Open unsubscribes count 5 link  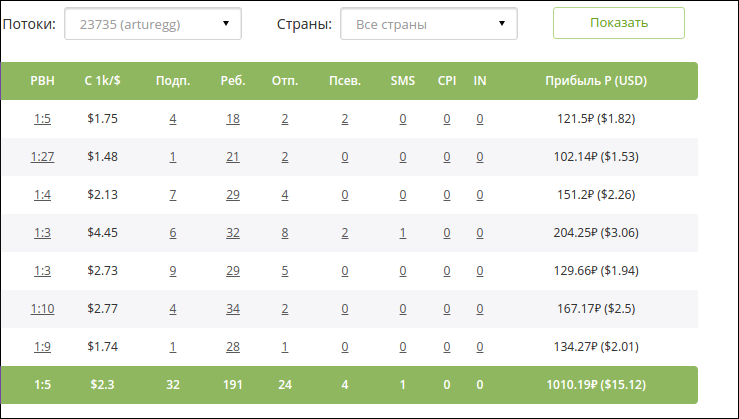click(x=285, y=271)
